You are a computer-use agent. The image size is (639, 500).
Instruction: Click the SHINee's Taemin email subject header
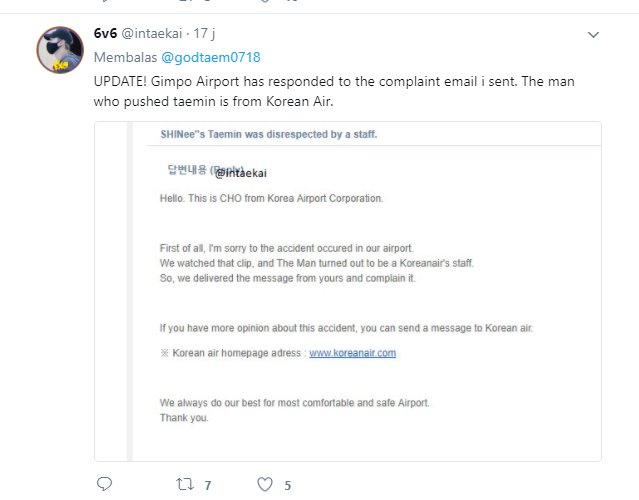(x=269, y=134)
